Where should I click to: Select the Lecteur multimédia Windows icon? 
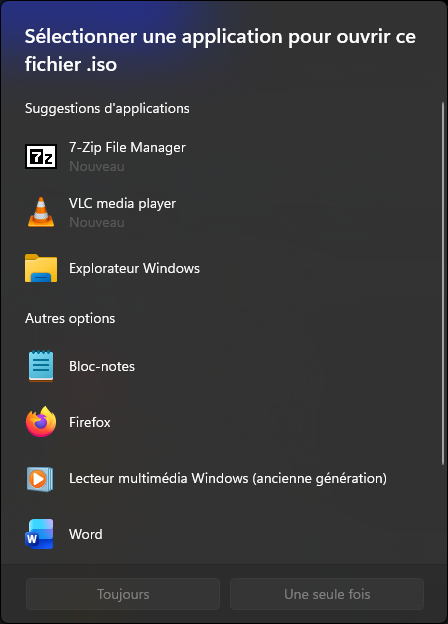pos(40,479)
